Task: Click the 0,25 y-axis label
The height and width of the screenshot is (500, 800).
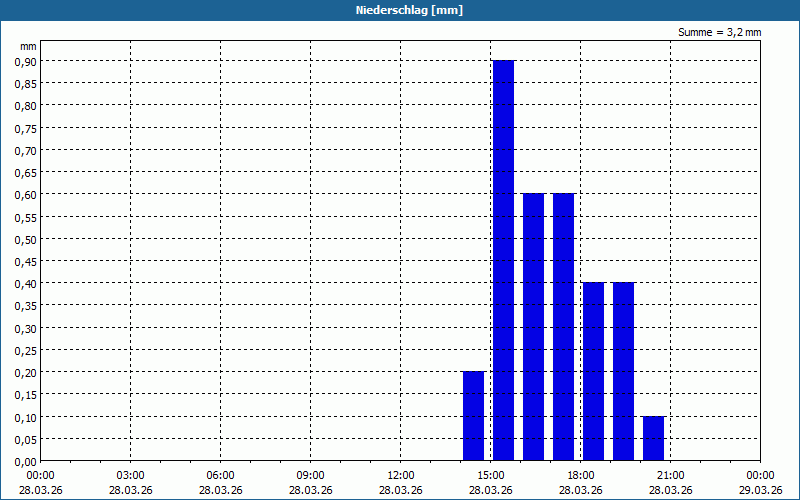Action: (x=26, y=351)
